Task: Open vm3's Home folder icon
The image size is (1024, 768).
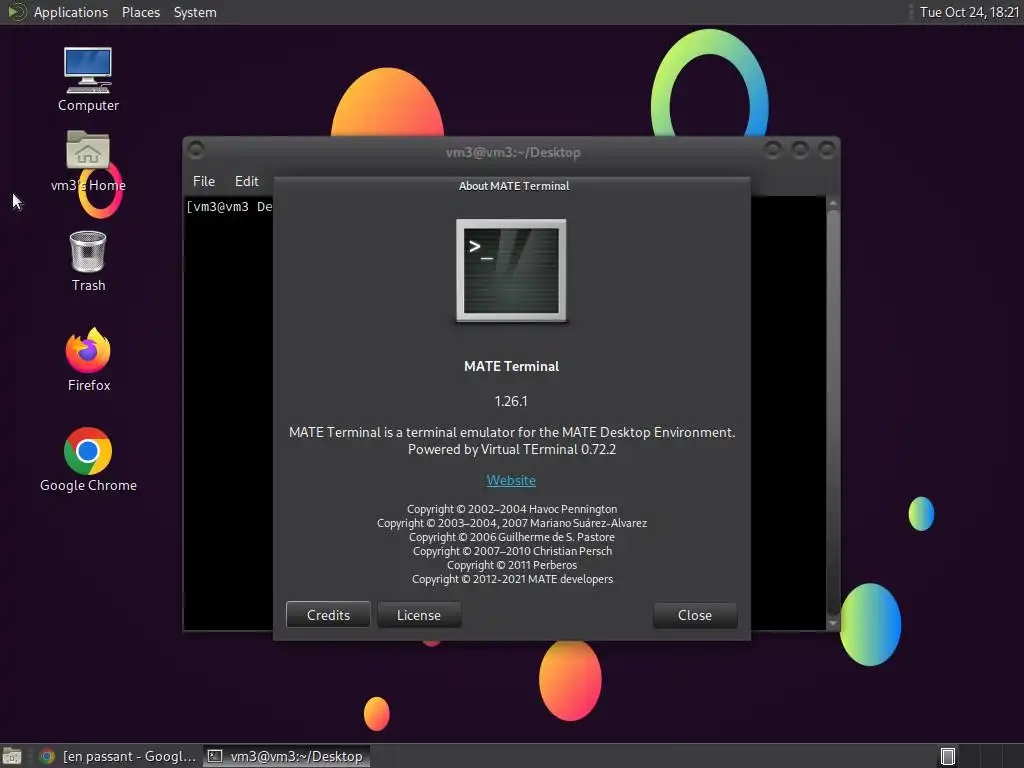Action: click(x=88, y=161)
